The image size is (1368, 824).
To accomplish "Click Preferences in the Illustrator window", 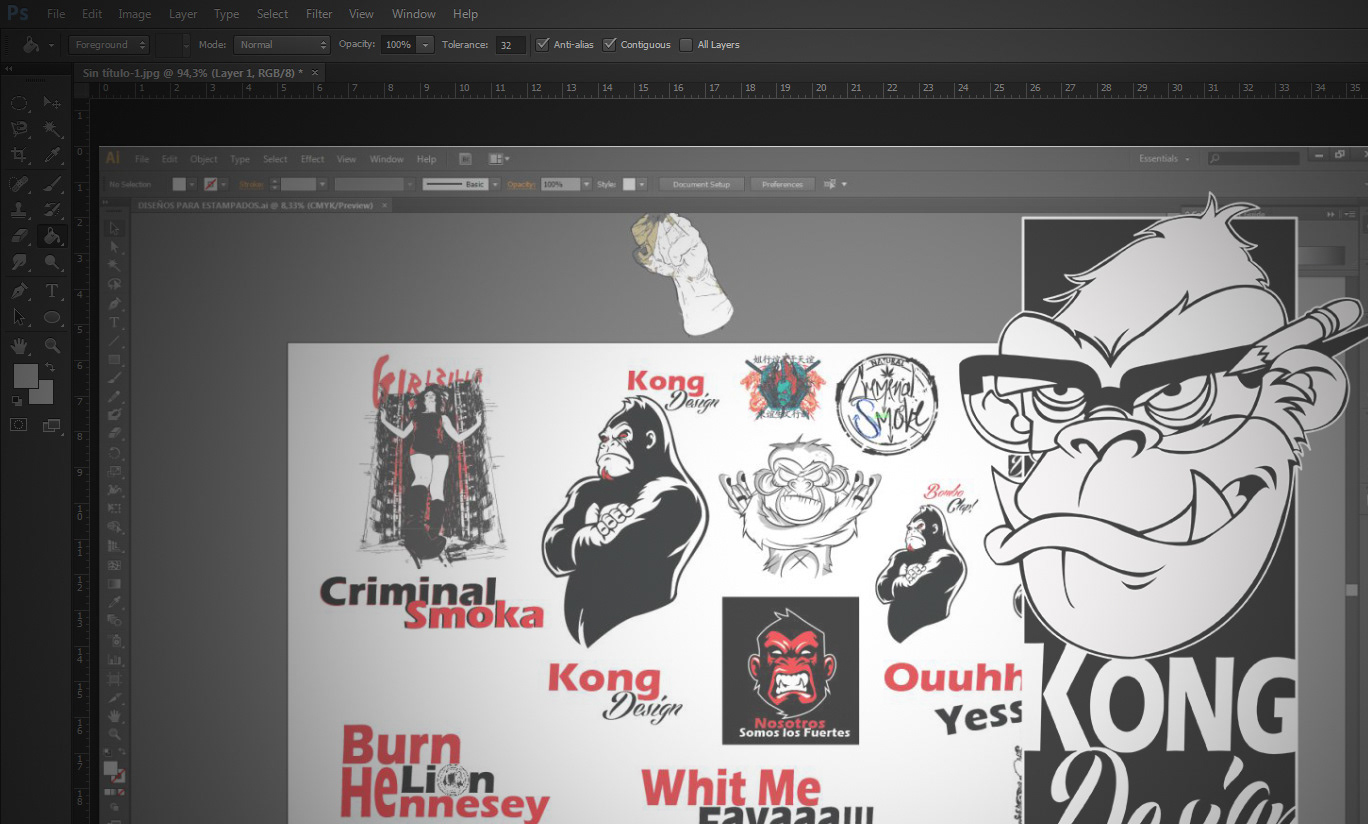I will click(x=781, y=184).
